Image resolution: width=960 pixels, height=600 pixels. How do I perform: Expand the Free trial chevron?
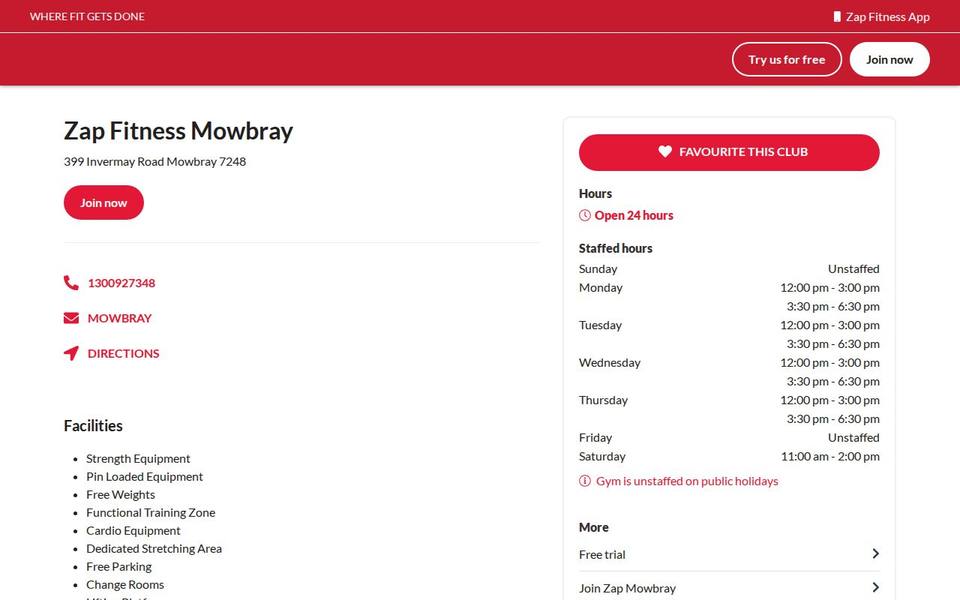pos(876,553)
